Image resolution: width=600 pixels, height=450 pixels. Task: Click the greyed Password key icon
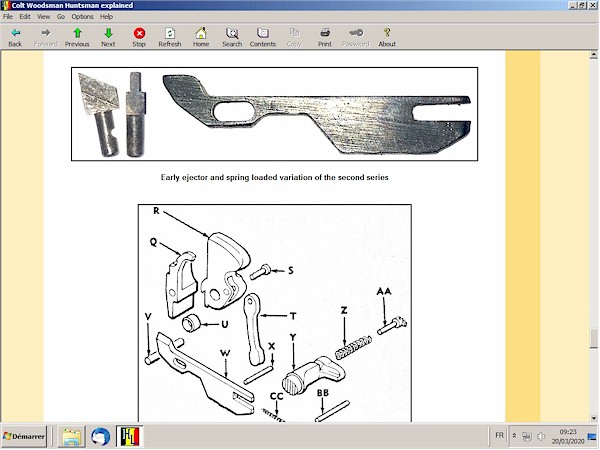click(356, 33)
